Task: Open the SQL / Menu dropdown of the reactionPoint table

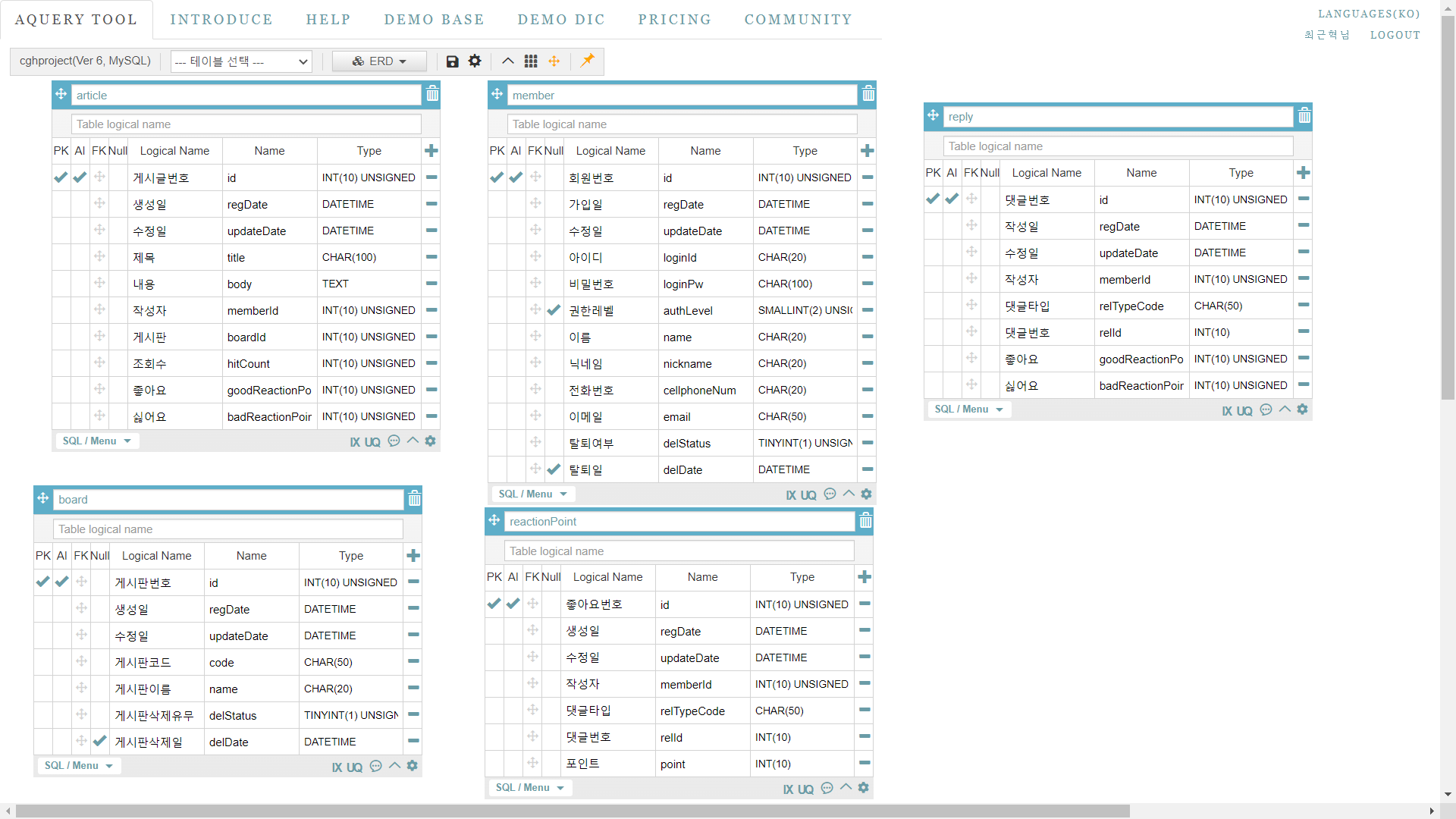Action: click(530, 788)
